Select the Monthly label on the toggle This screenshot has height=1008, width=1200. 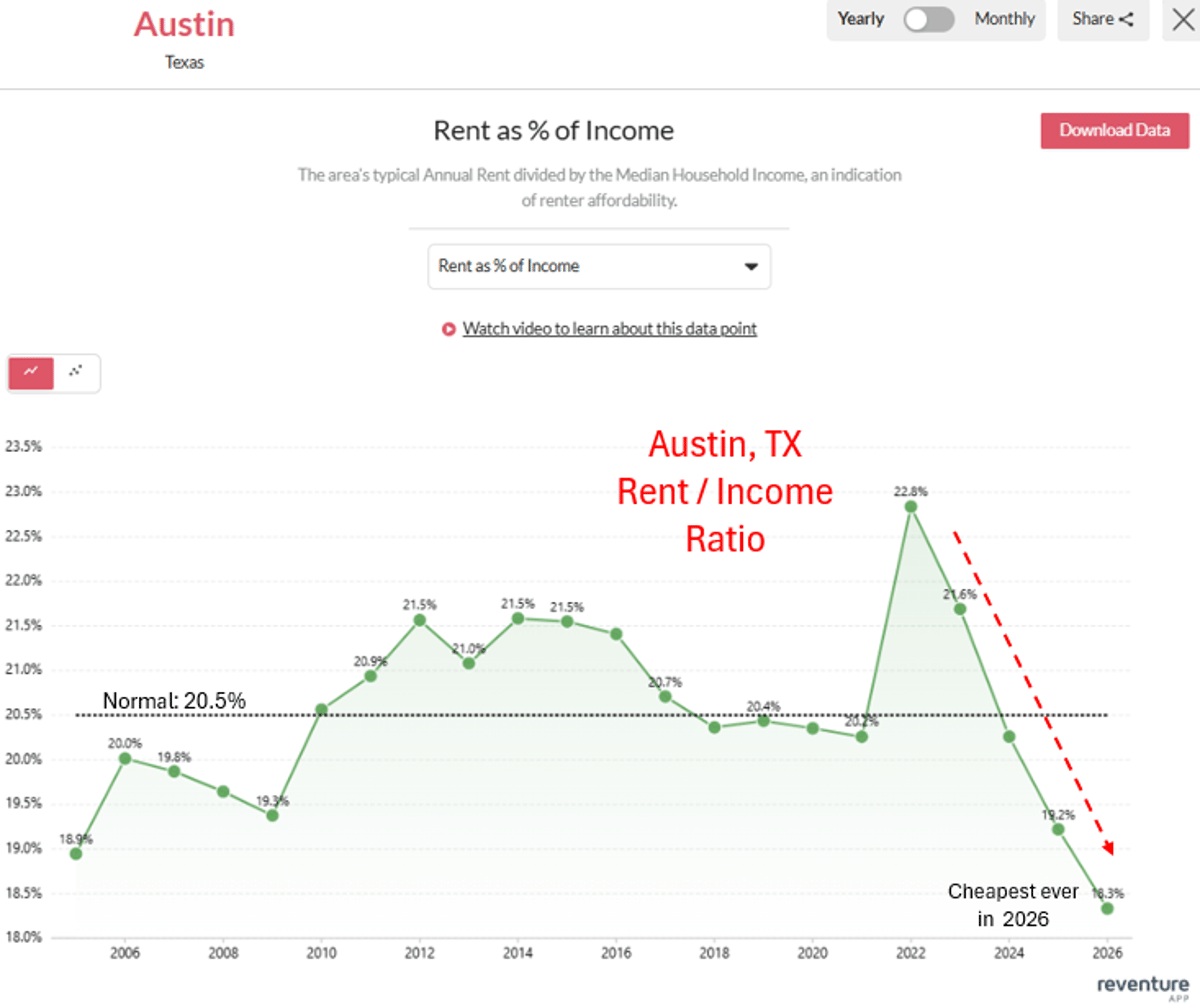pos(1004,19)
